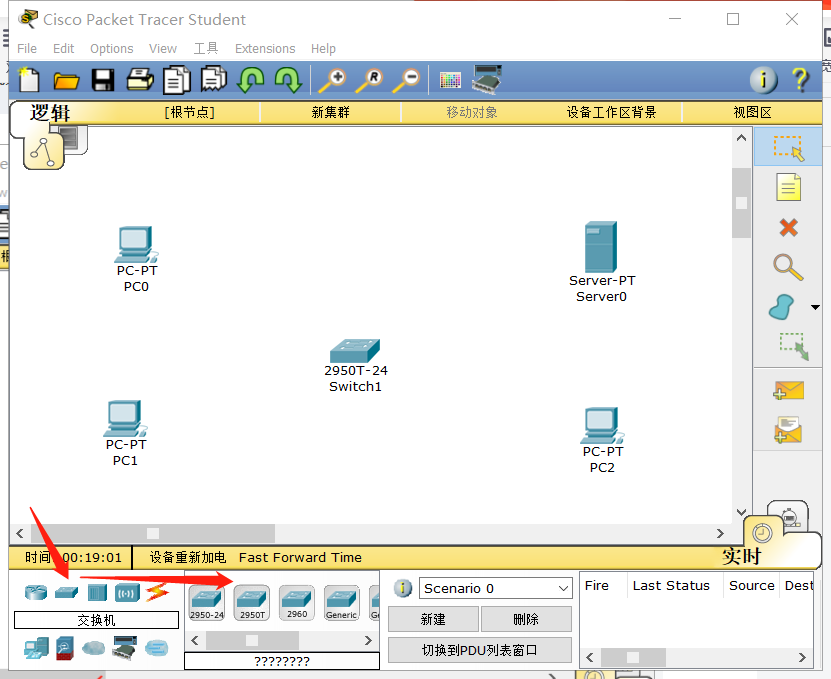Print using the printer toolbar icon
This screenshot has height=679, width=831.
click(x=140, y=80)
